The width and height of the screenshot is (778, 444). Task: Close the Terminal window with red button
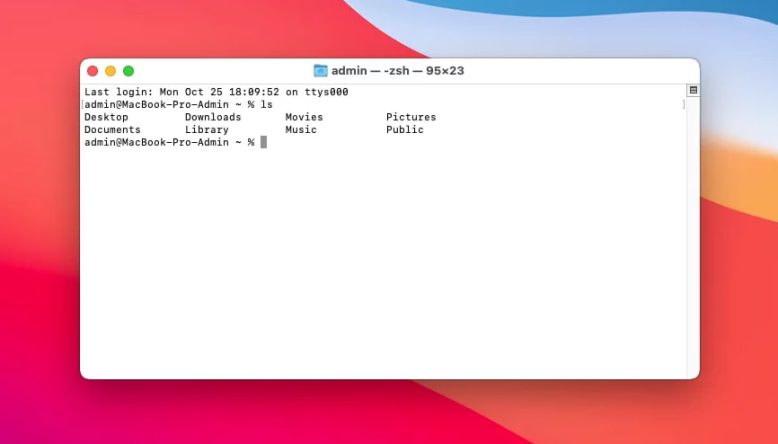(93, 71)
